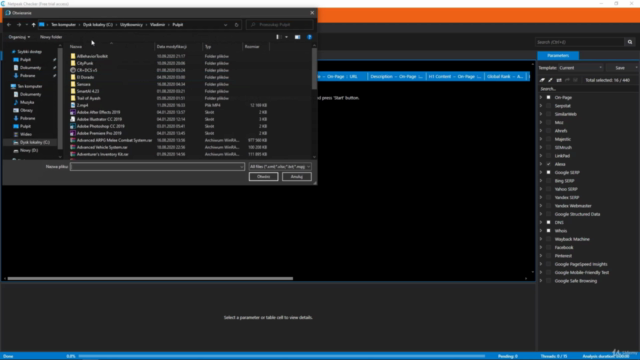The height and width of the screenshot is (360, 640).
Task: Go forward in the file dialog
Action: point(19,25)
